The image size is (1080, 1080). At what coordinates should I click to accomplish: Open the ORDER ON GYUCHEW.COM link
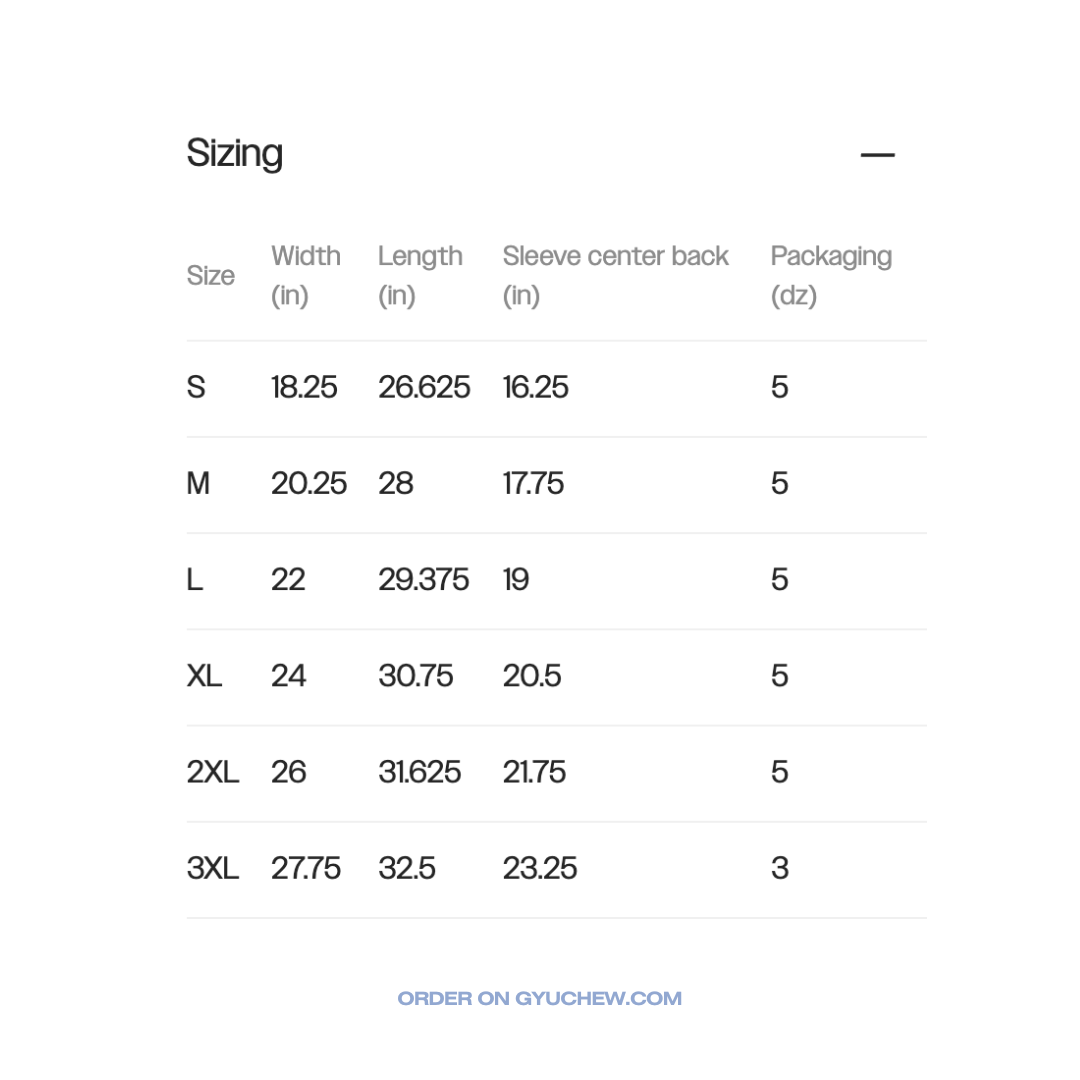point(540,998)
